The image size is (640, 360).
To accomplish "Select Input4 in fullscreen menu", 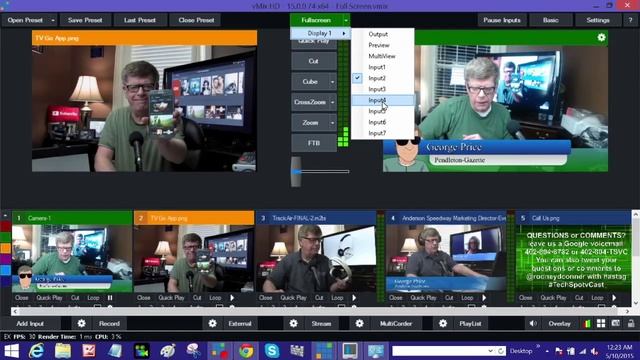I will (382, 100).
